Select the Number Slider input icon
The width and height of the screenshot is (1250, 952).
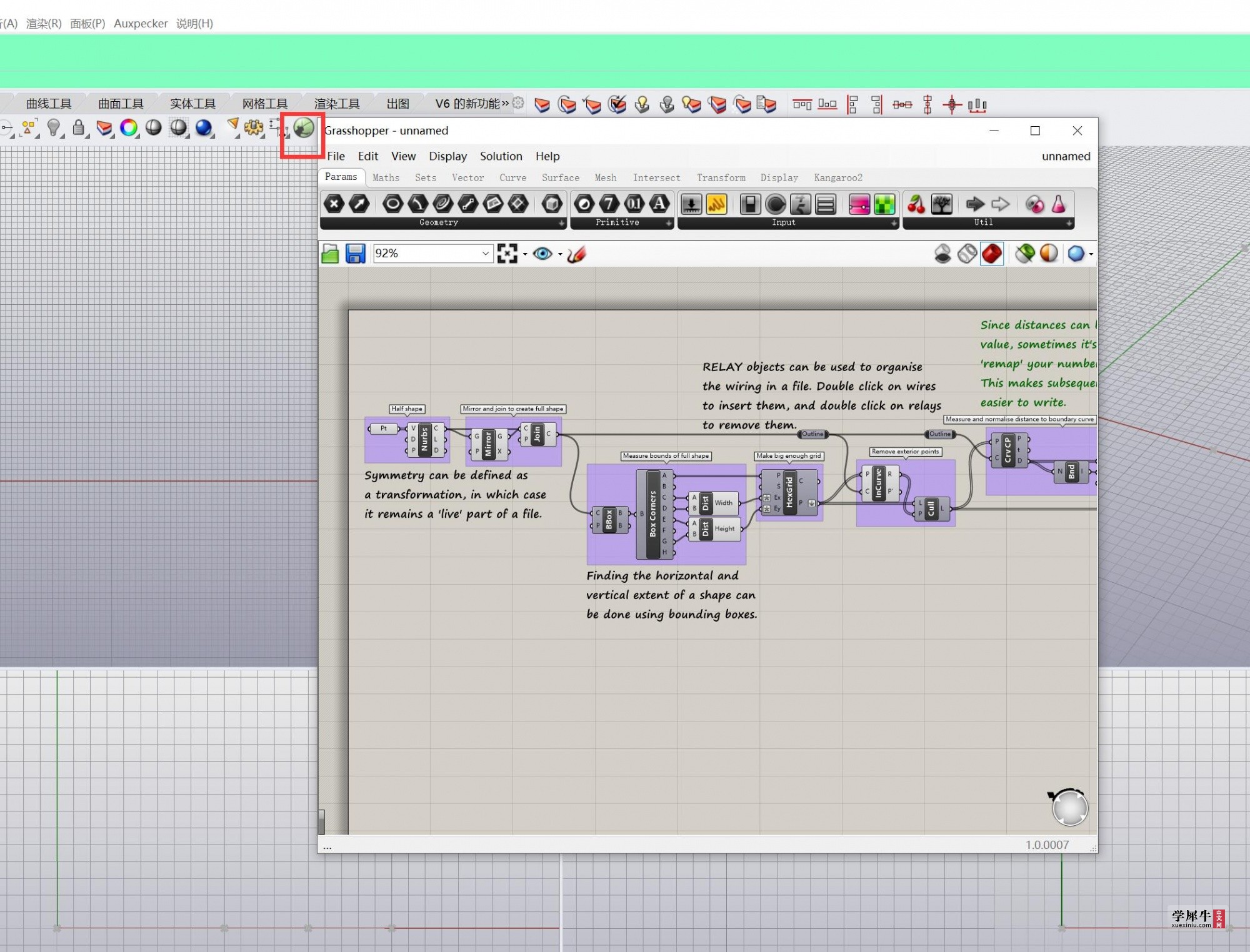pos(691,204)
